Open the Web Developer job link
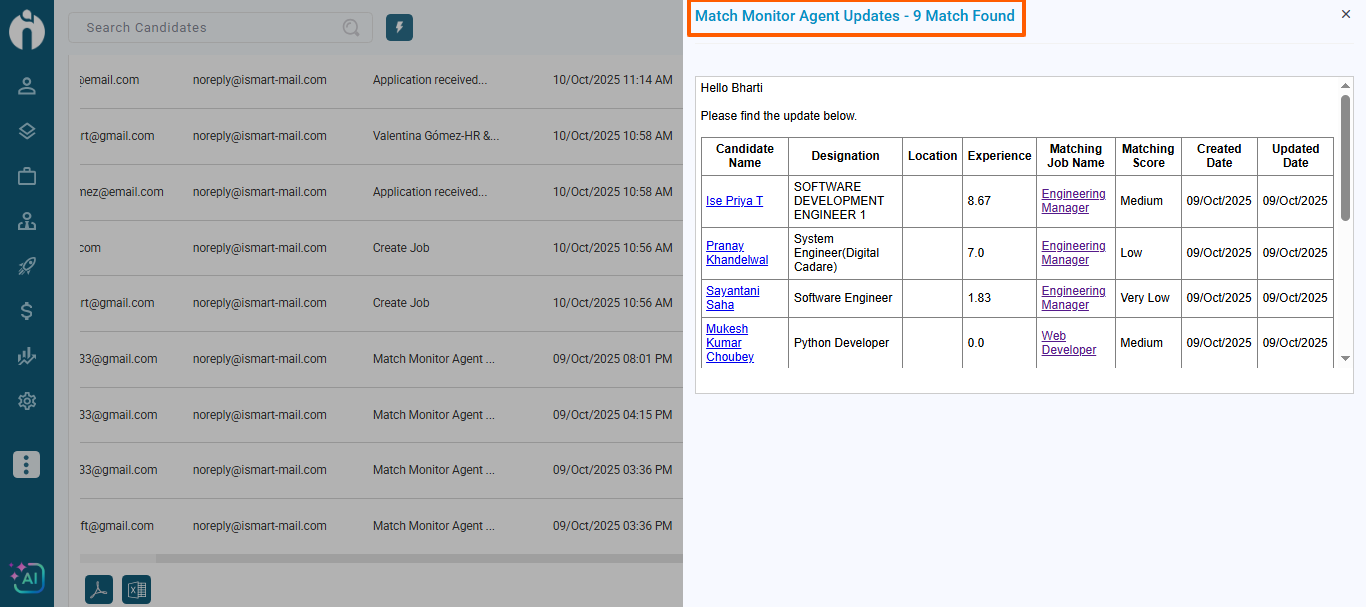 [1068, 343]
